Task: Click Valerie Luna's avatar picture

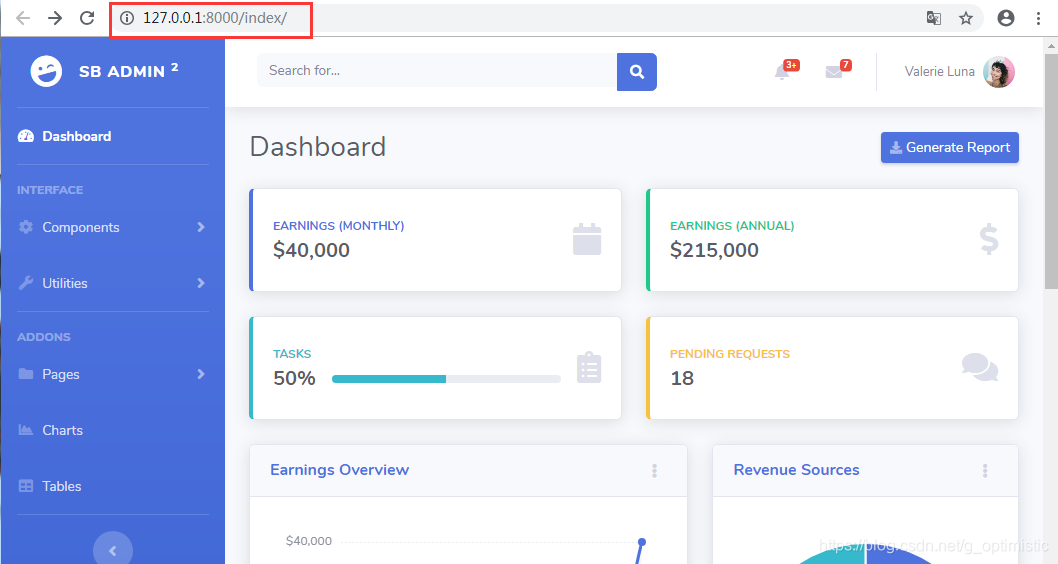Action: pyautogui.click(x=999, y=72)
